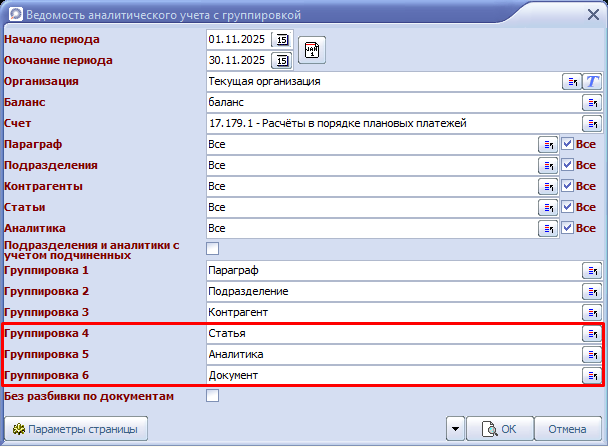Viewport: 608px width, 447px height.
Task: Open selection list for Контрагенты field
Action: click(x=548, y=186)
